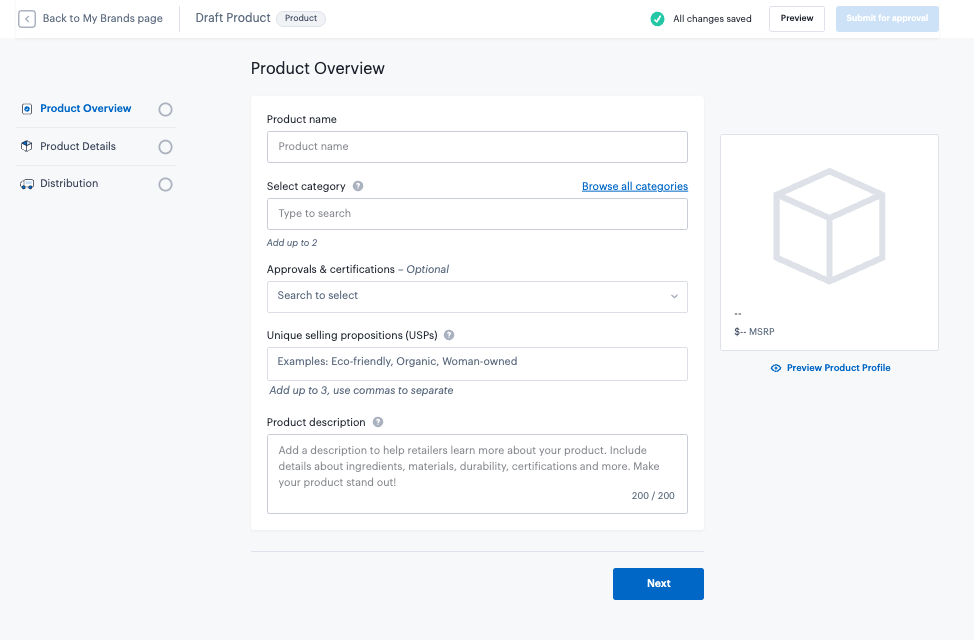Screen dimensions: 974x640
Task: Select the Product Details status circle
Action: pos(166,147)
